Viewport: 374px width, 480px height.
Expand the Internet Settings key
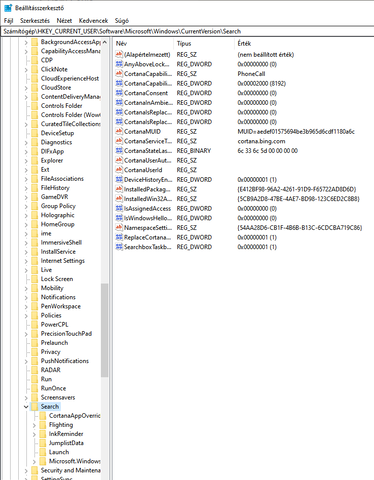(x=26, y=261)
